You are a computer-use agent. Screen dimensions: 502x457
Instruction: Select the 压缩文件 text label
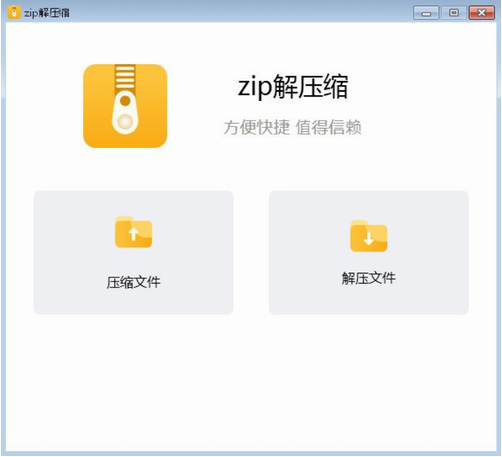tap(133, 282)
